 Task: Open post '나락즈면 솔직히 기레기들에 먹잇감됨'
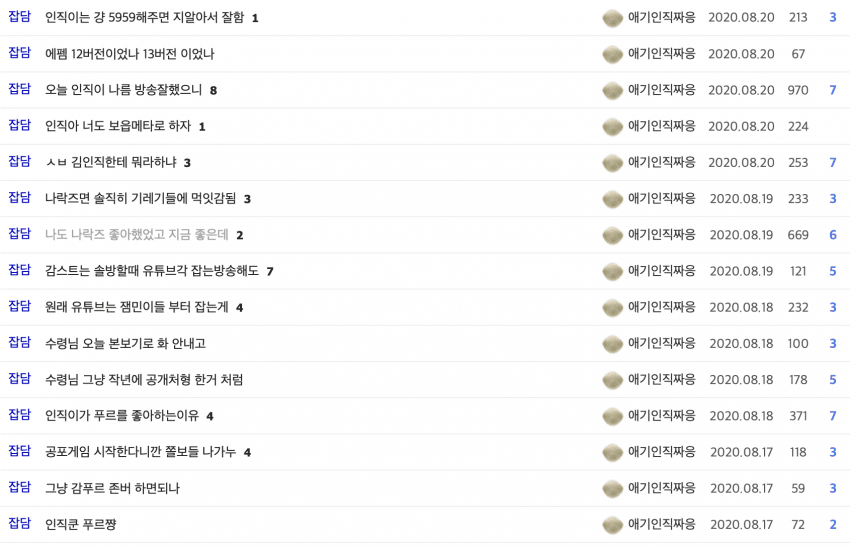140,198
